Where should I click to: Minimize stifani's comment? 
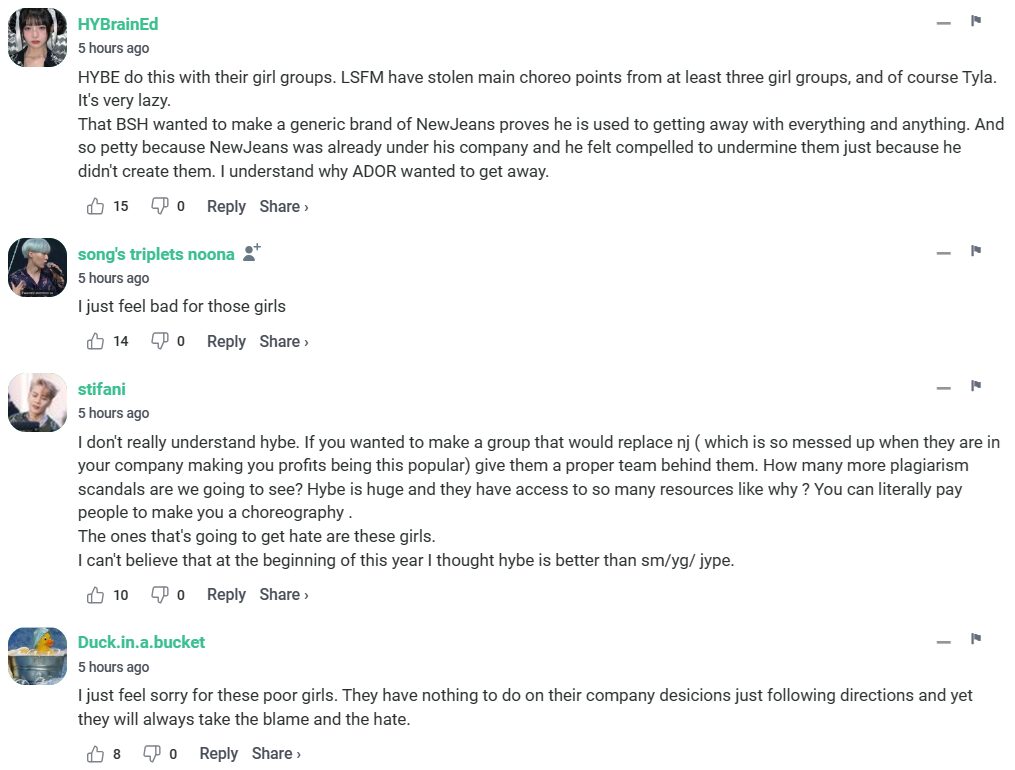(943, 388)
